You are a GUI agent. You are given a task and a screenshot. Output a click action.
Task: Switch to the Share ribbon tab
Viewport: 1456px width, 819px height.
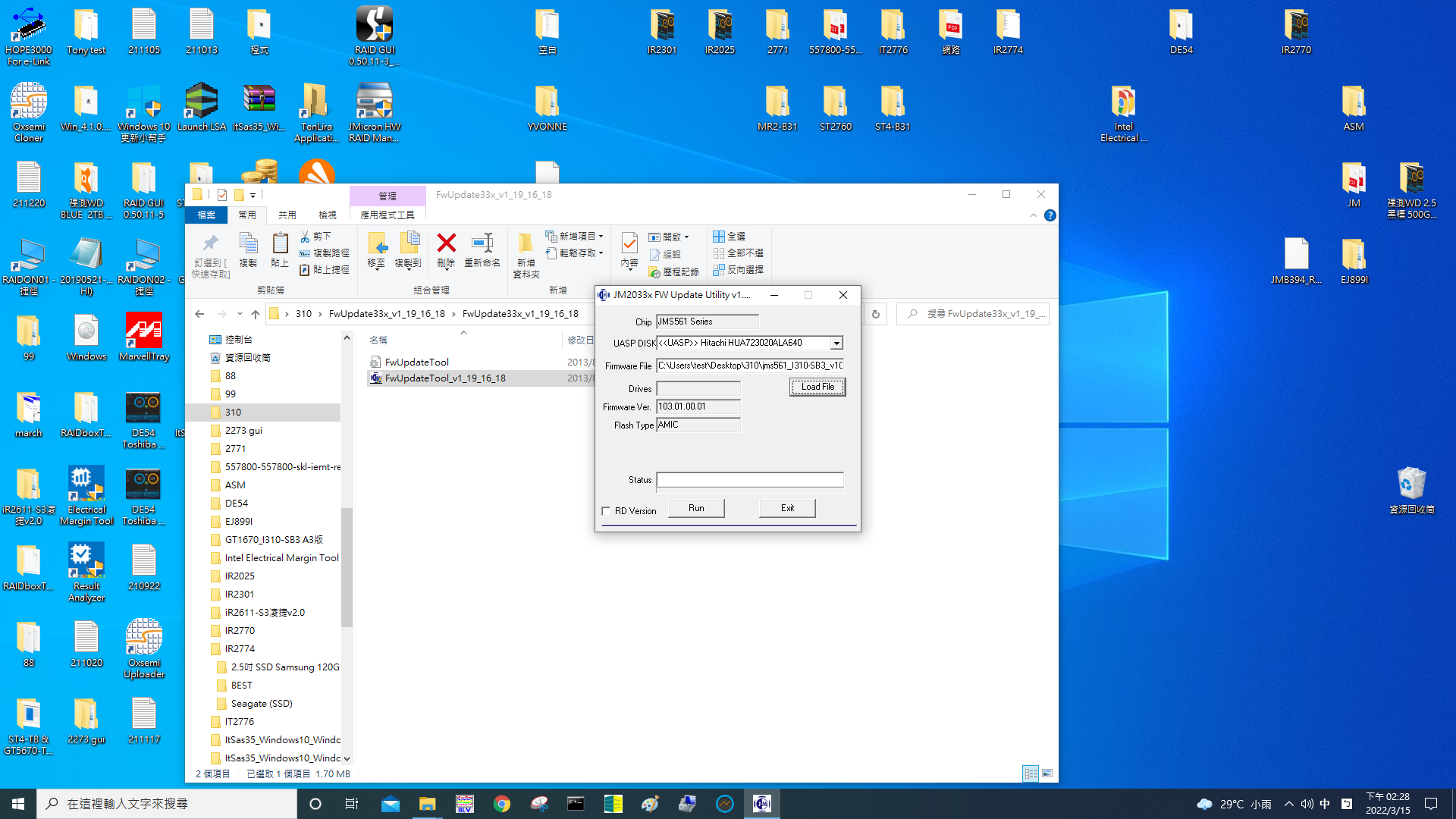(287, 215)
